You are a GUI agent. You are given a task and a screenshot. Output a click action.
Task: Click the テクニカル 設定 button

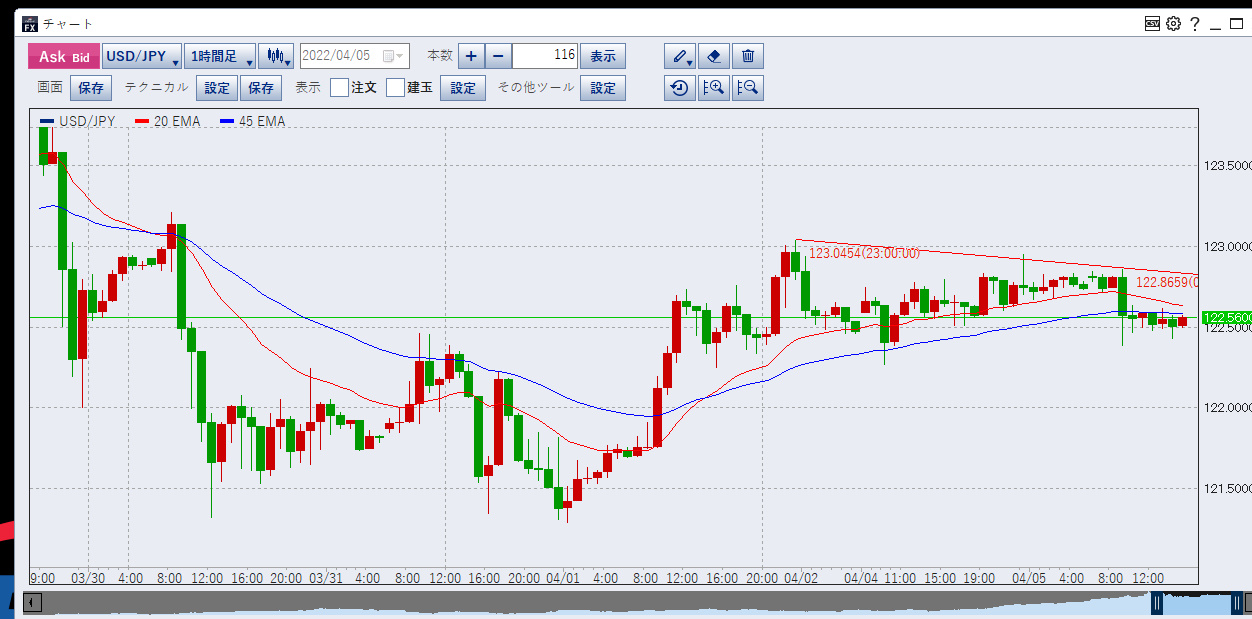(x=217, y=88)
